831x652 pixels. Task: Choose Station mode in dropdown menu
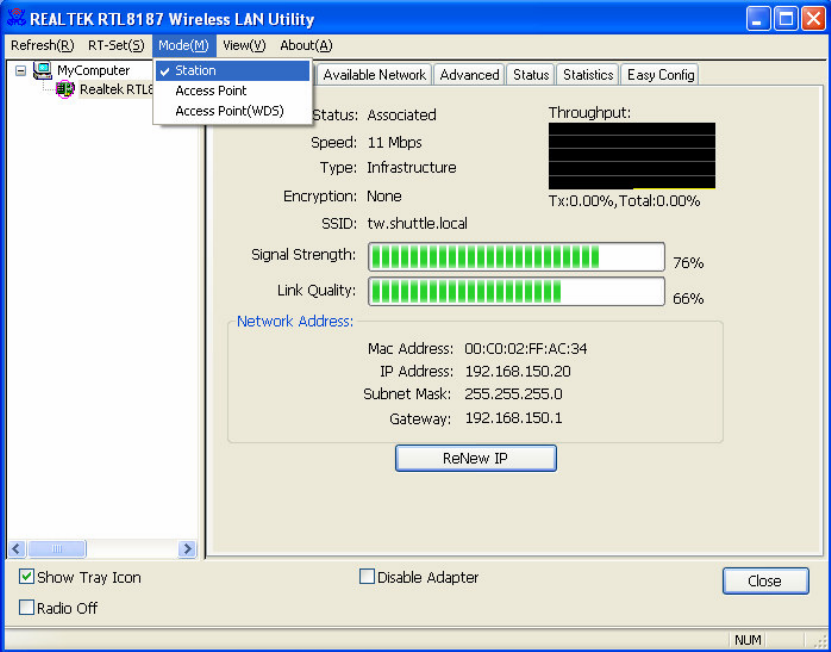233,71
